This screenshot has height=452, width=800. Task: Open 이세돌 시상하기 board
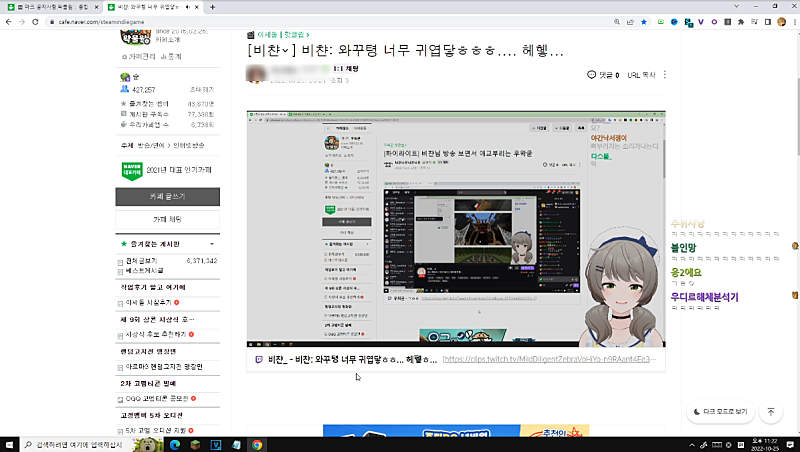click(148, 303)
